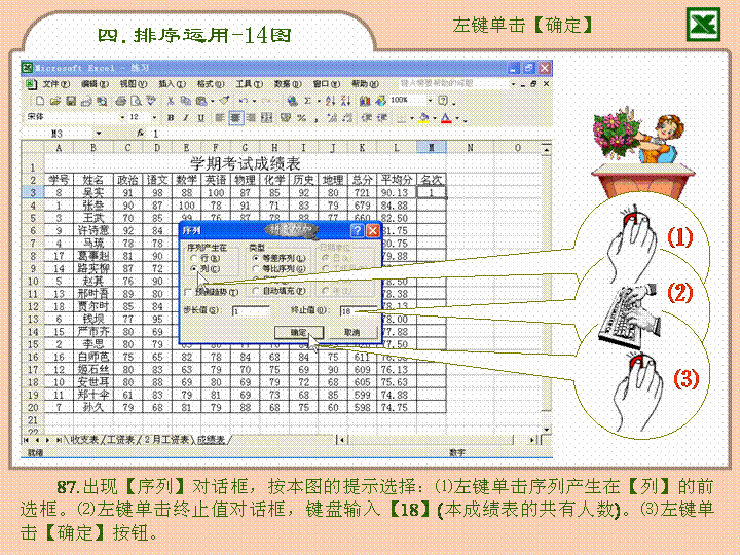Select the 行 (row) radio button
The width and height of the screenshot is (740, 555).
click(193, 258)
